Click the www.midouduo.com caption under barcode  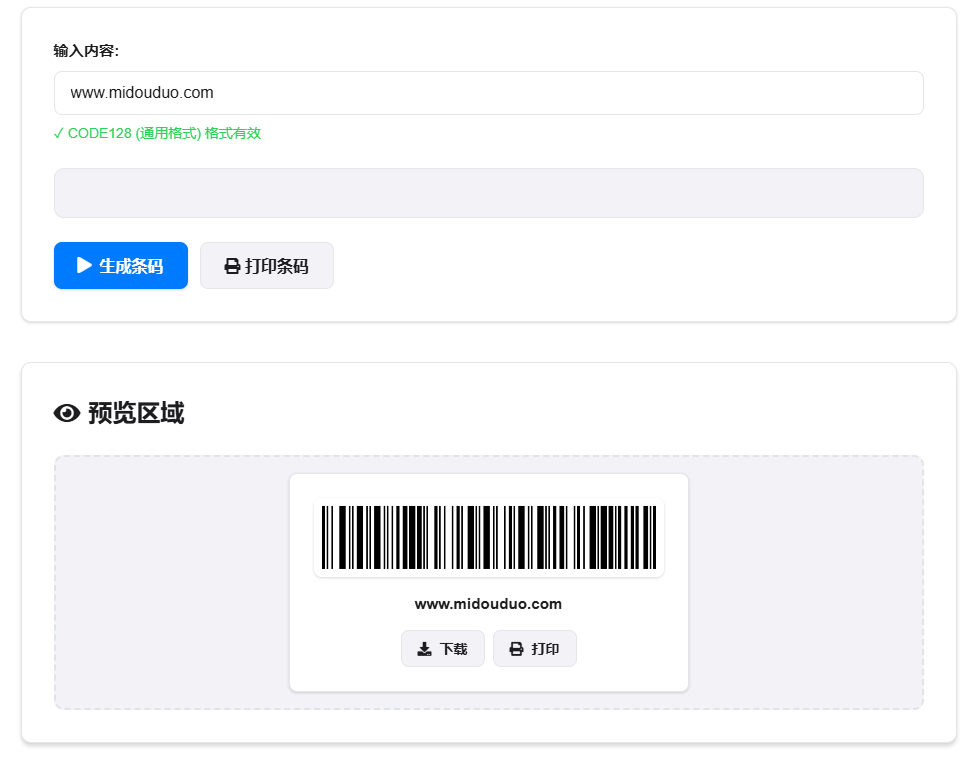488,604
